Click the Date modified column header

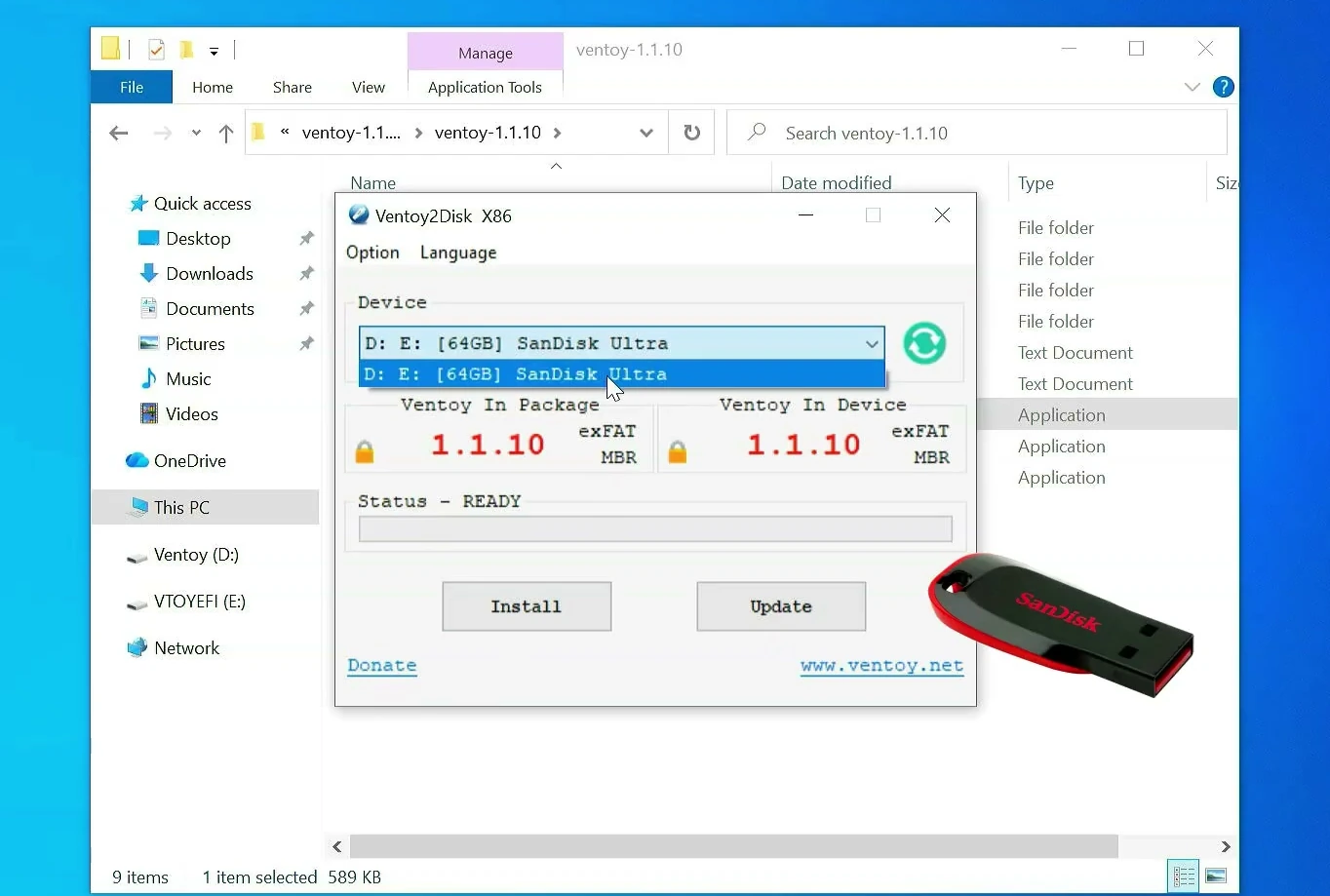pos(837,182)
